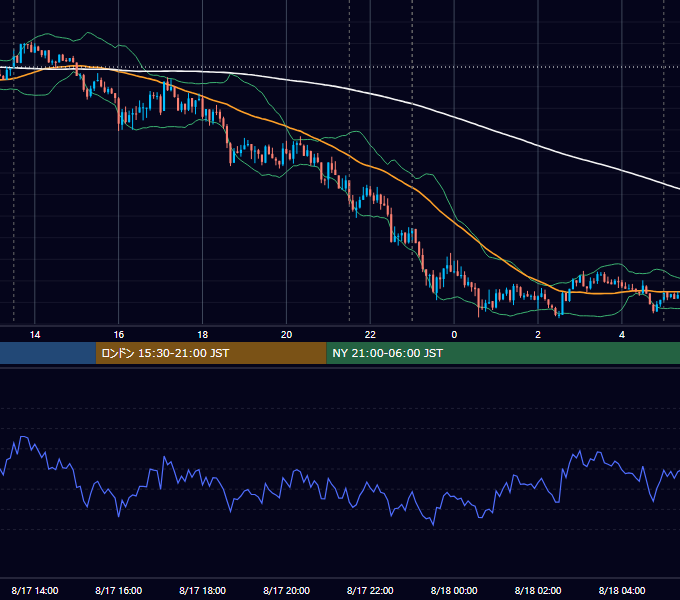Click the 0 hour axis label
Screen dimensions: 680x600
454,335
